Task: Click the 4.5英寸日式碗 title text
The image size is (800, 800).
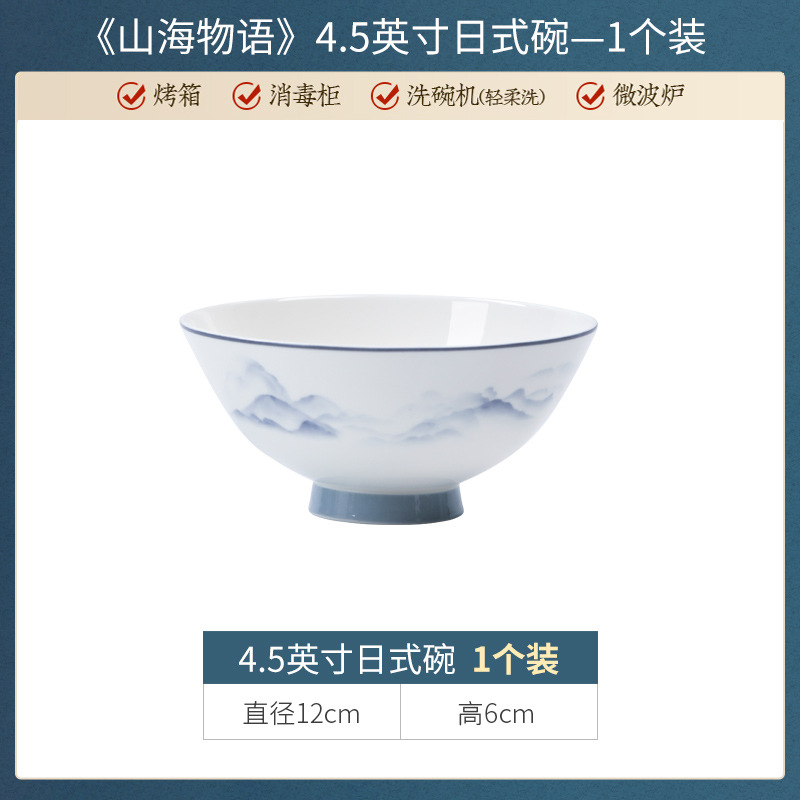Action: (x=442, y=38)
